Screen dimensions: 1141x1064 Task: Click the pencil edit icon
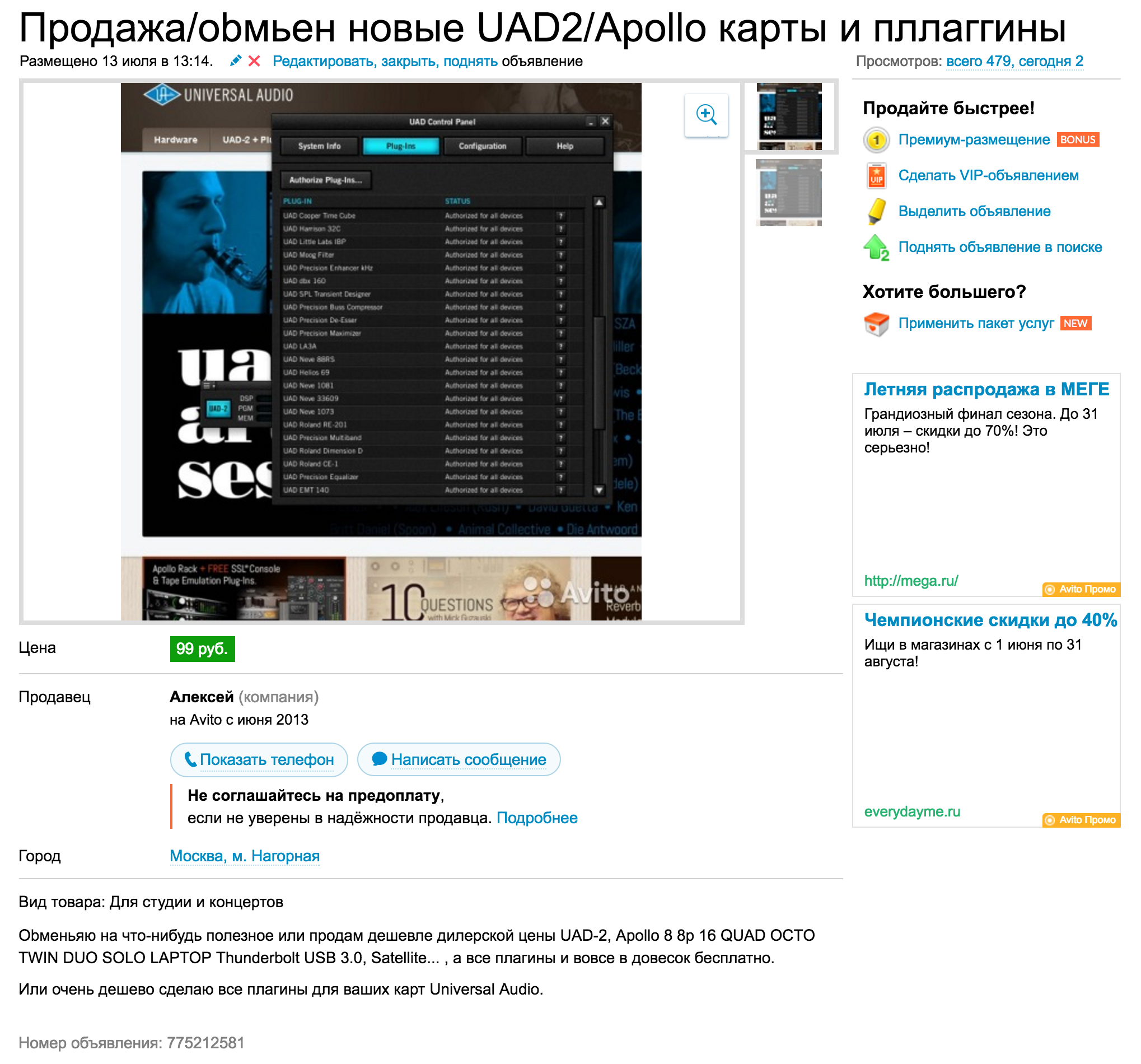(x=235, y=61)
